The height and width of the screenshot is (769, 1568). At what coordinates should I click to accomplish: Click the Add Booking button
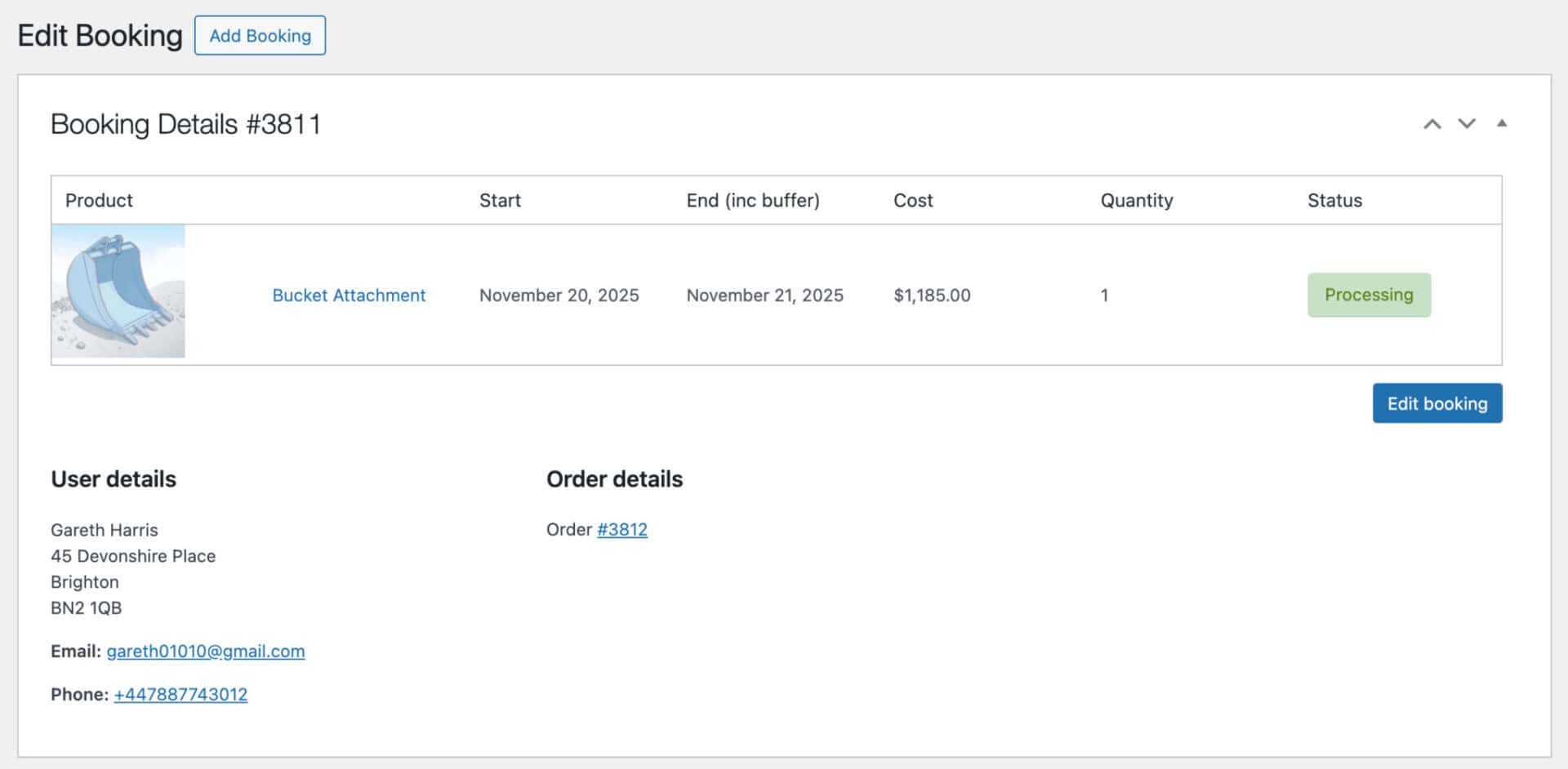(260, 35)
